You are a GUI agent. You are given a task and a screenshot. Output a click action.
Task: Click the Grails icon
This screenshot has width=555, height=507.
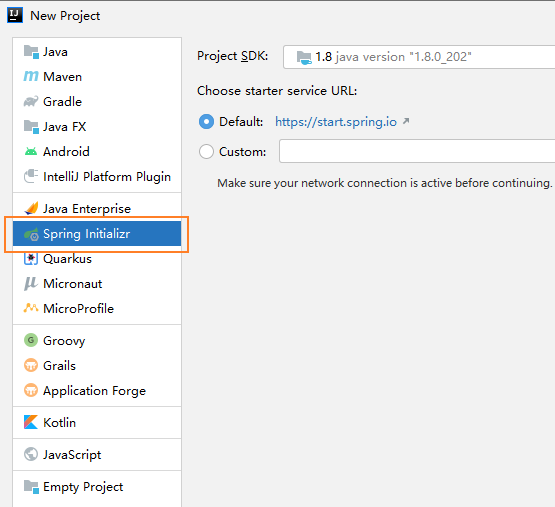point(31,365)
